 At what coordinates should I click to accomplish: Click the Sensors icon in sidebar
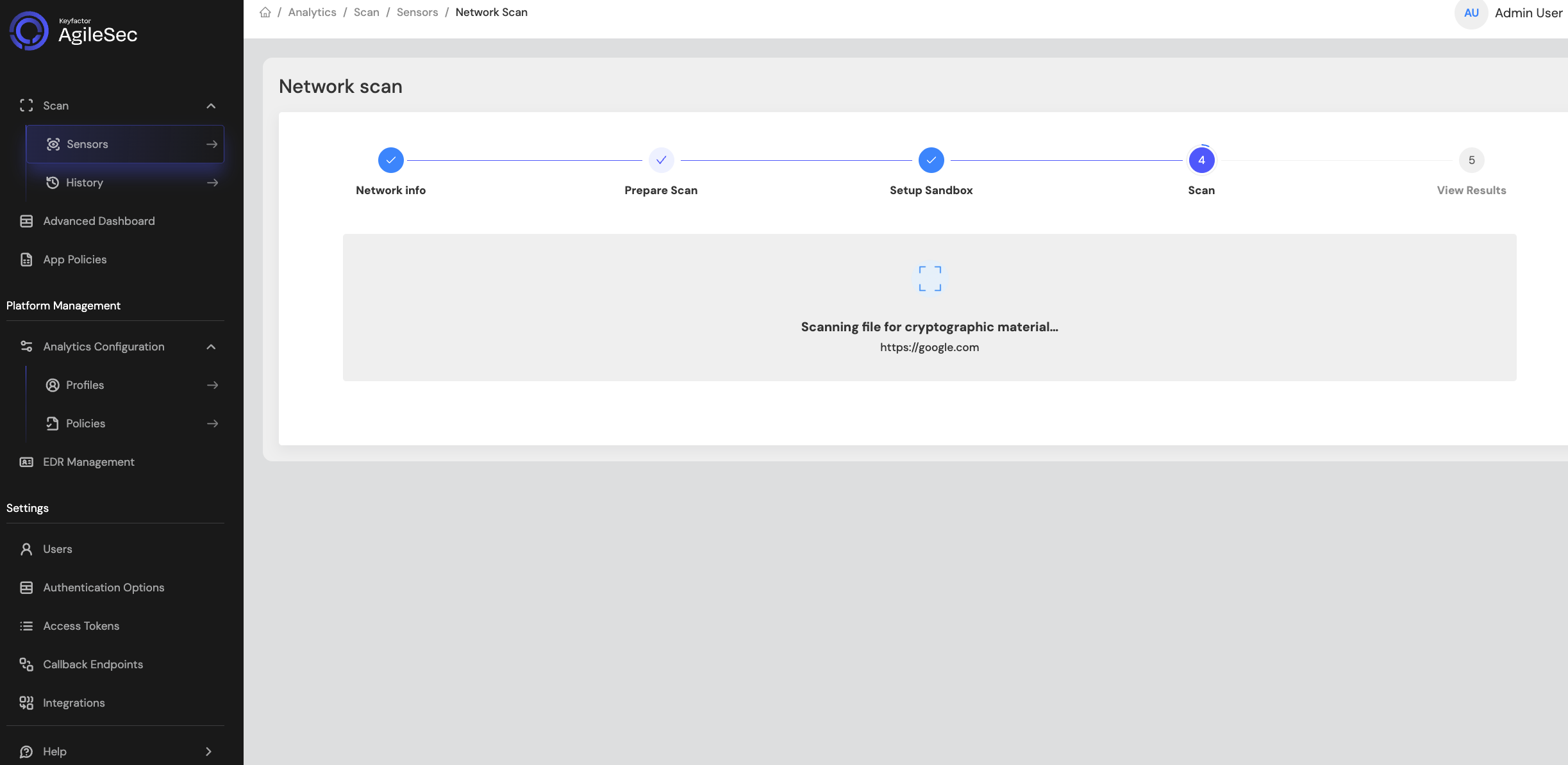pos(53,144)
